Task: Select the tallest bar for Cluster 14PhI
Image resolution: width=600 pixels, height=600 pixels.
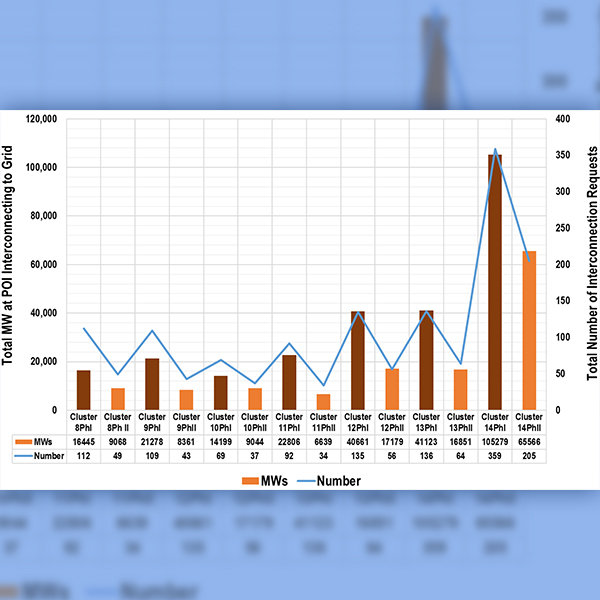Action: tap(495, 282)
